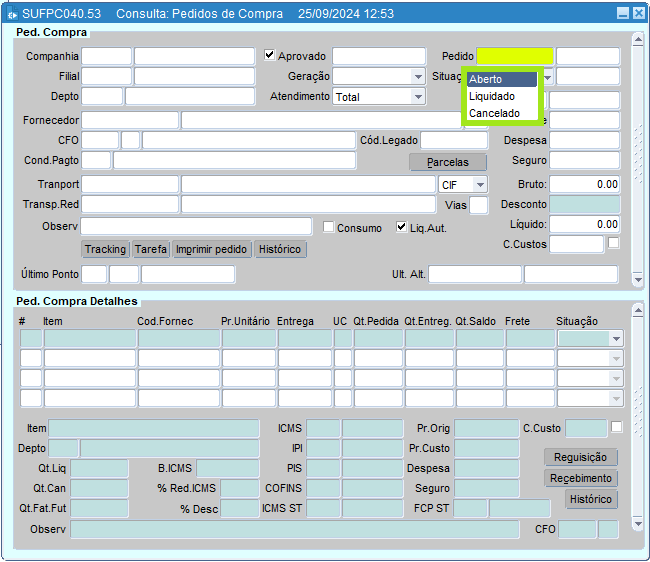The width and height of the screenshot is (650, 562).
Task: Expand the Atendimento dropdown showing Total
Action: (x=417, y=97)
